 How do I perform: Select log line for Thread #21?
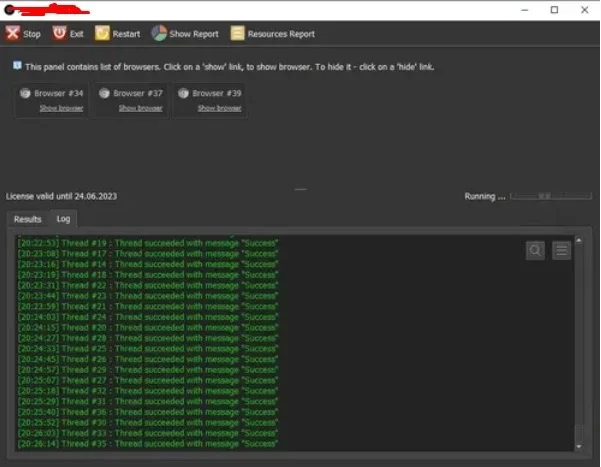pos(148,306)
